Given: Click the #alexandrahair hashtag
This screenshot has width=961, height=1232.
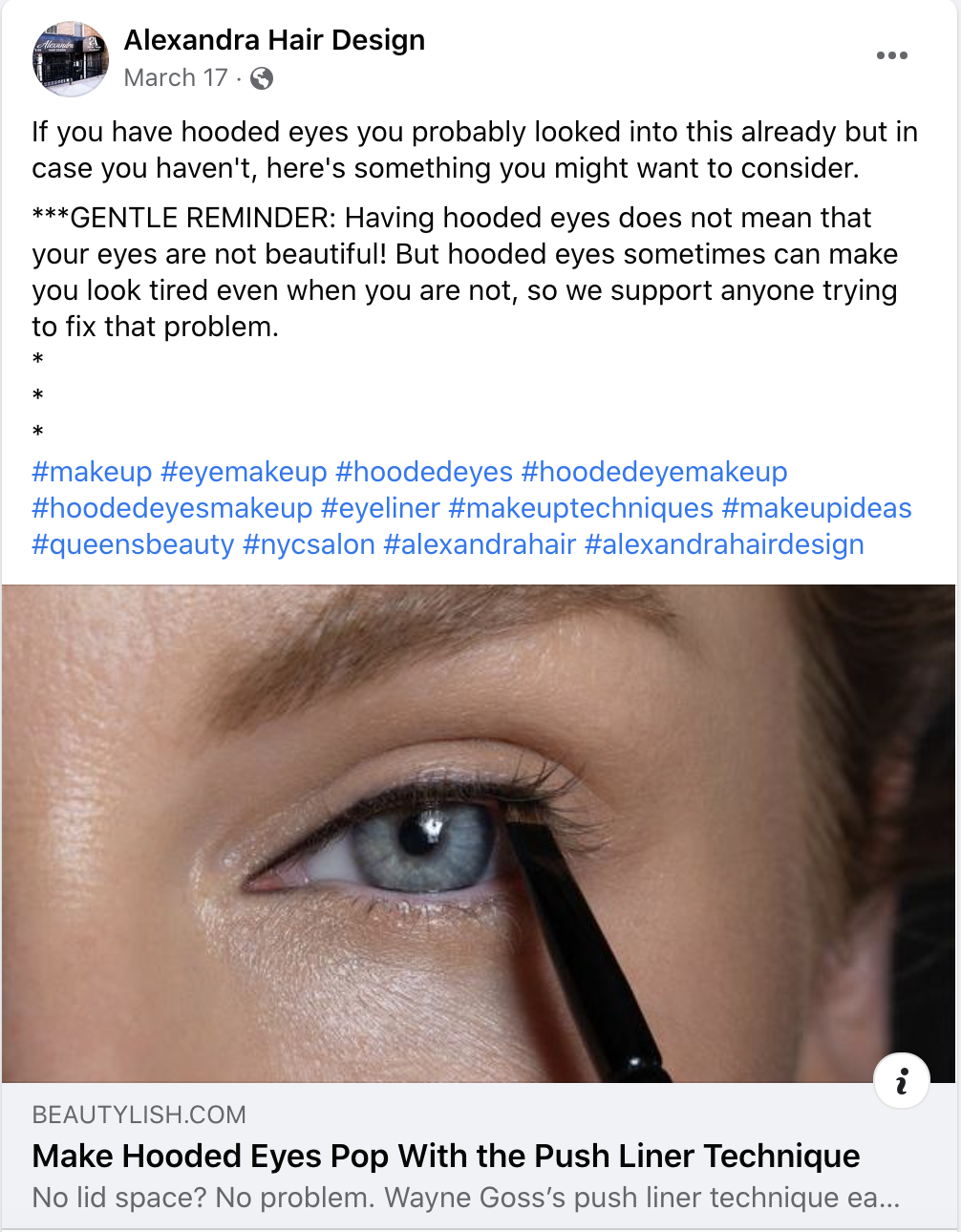Looking at the screenshot, I should point(480,544).
